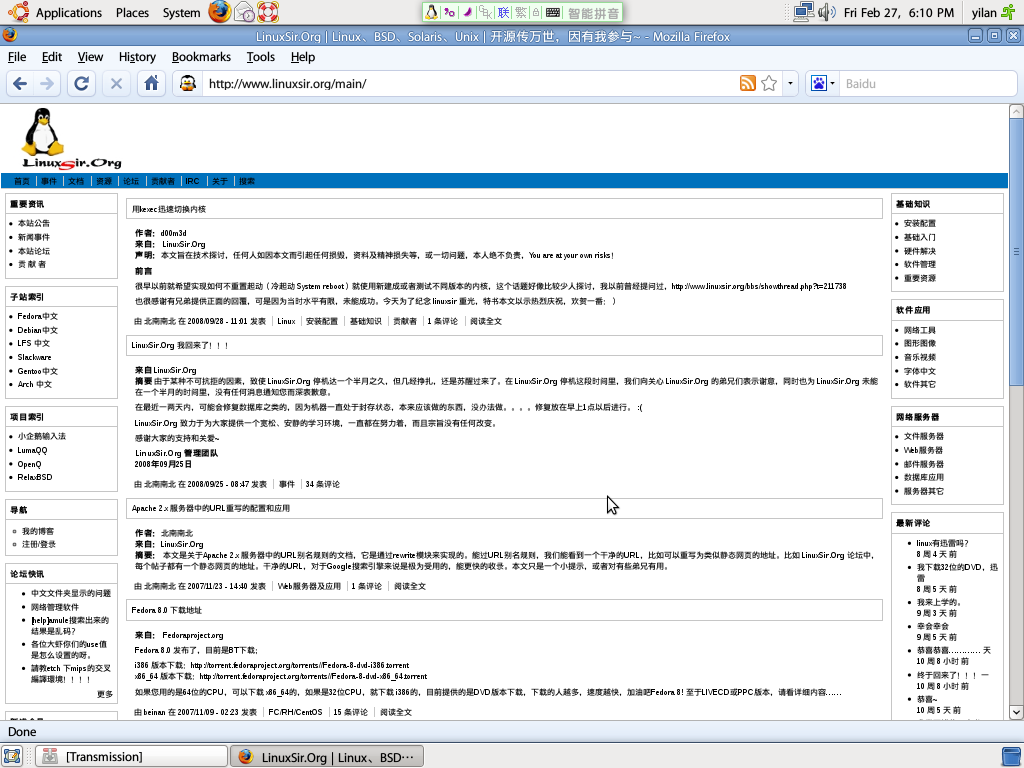The width and height of the screenshot is (1024, 768).
Task: Subscribe via the RSS feed icon
Action: pos(748,83)
